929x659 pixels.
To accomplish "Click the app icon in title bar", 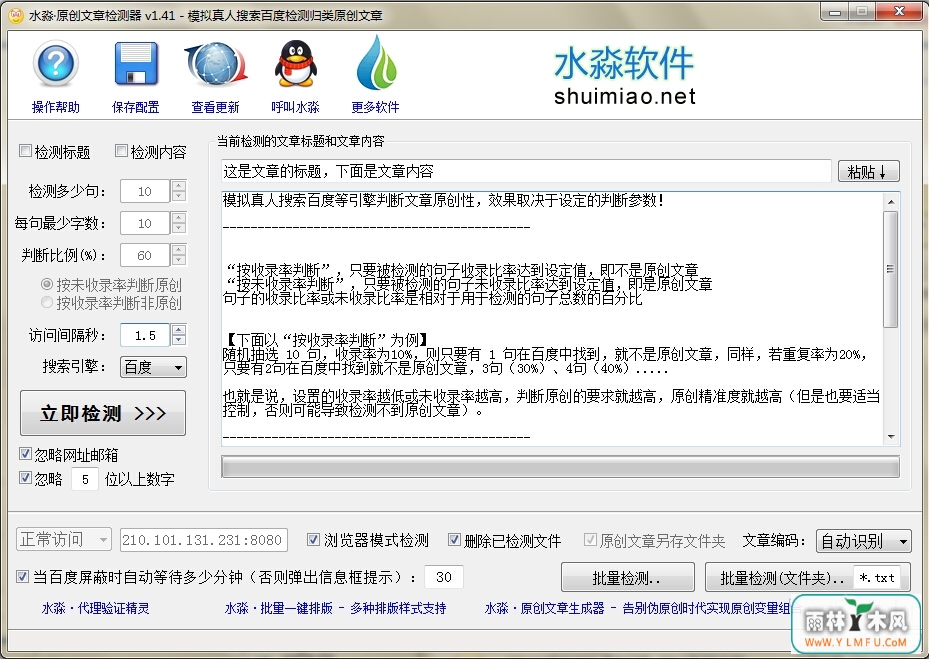I will 17,15.
